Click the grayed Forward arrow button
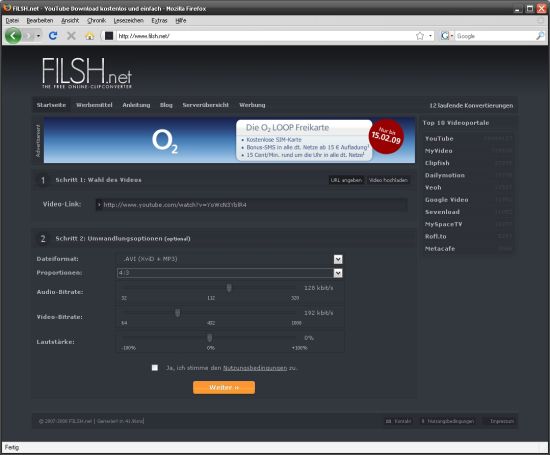550x455 pixels. pos(29,35)
